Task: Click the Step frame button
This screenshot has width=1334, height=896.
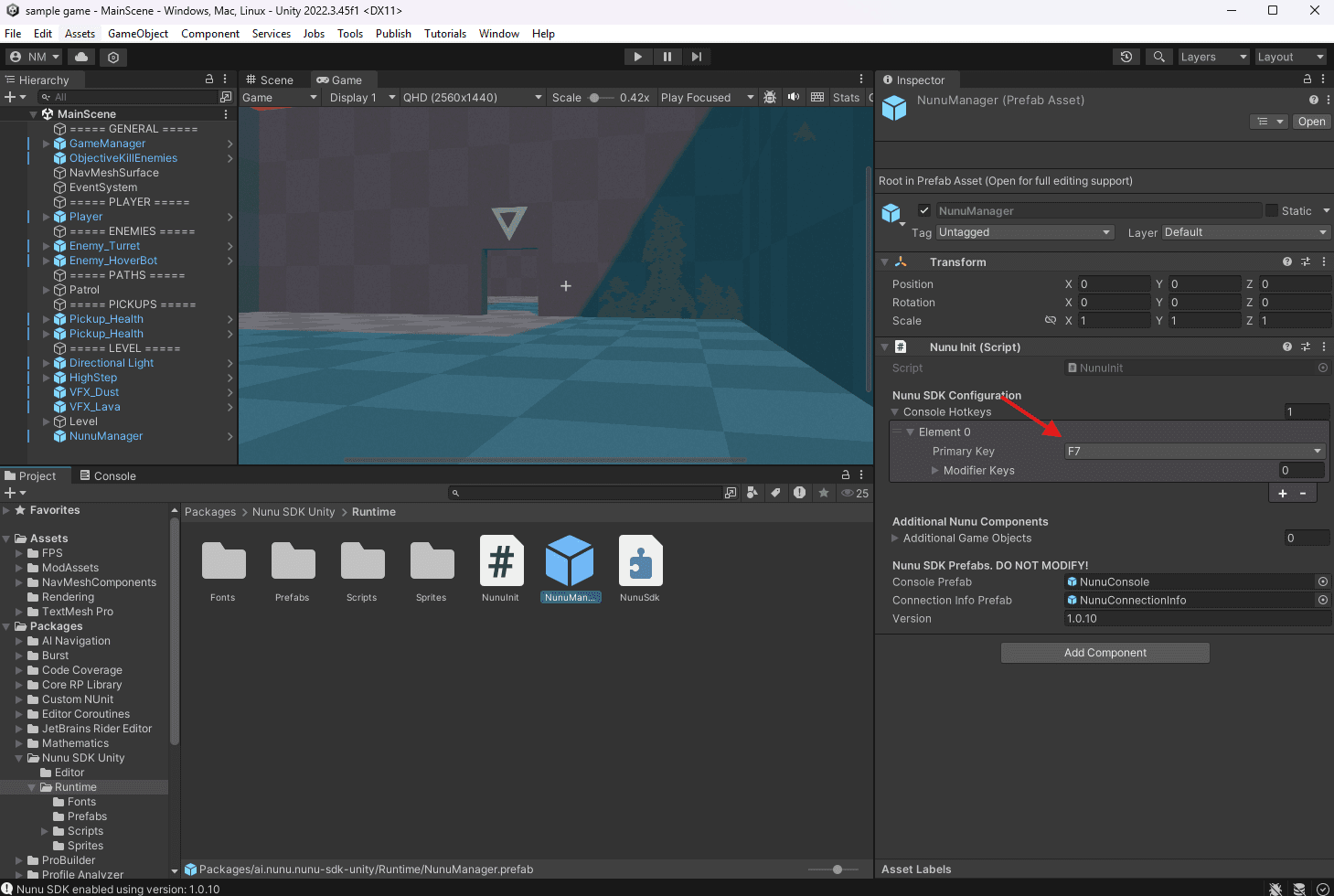Action: tap(697, 57)
